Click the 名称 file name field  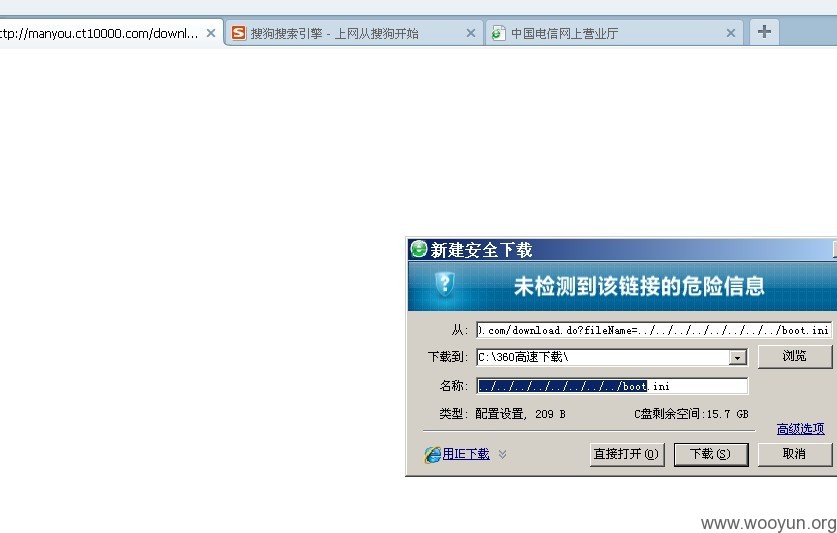click(612, 386)
